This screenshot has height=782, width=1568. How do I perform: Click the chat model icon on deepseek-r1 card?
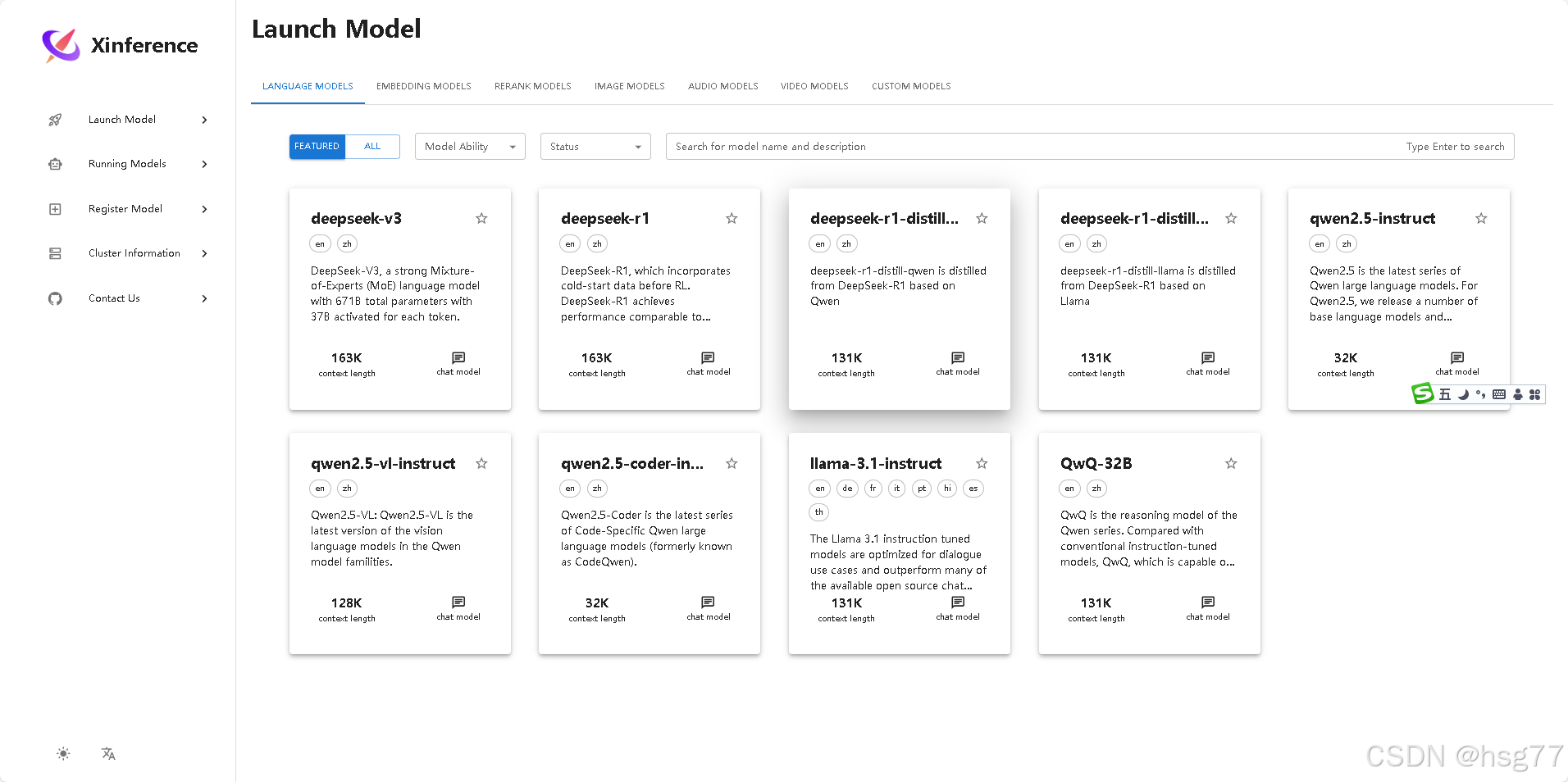[x=708, y=357]
